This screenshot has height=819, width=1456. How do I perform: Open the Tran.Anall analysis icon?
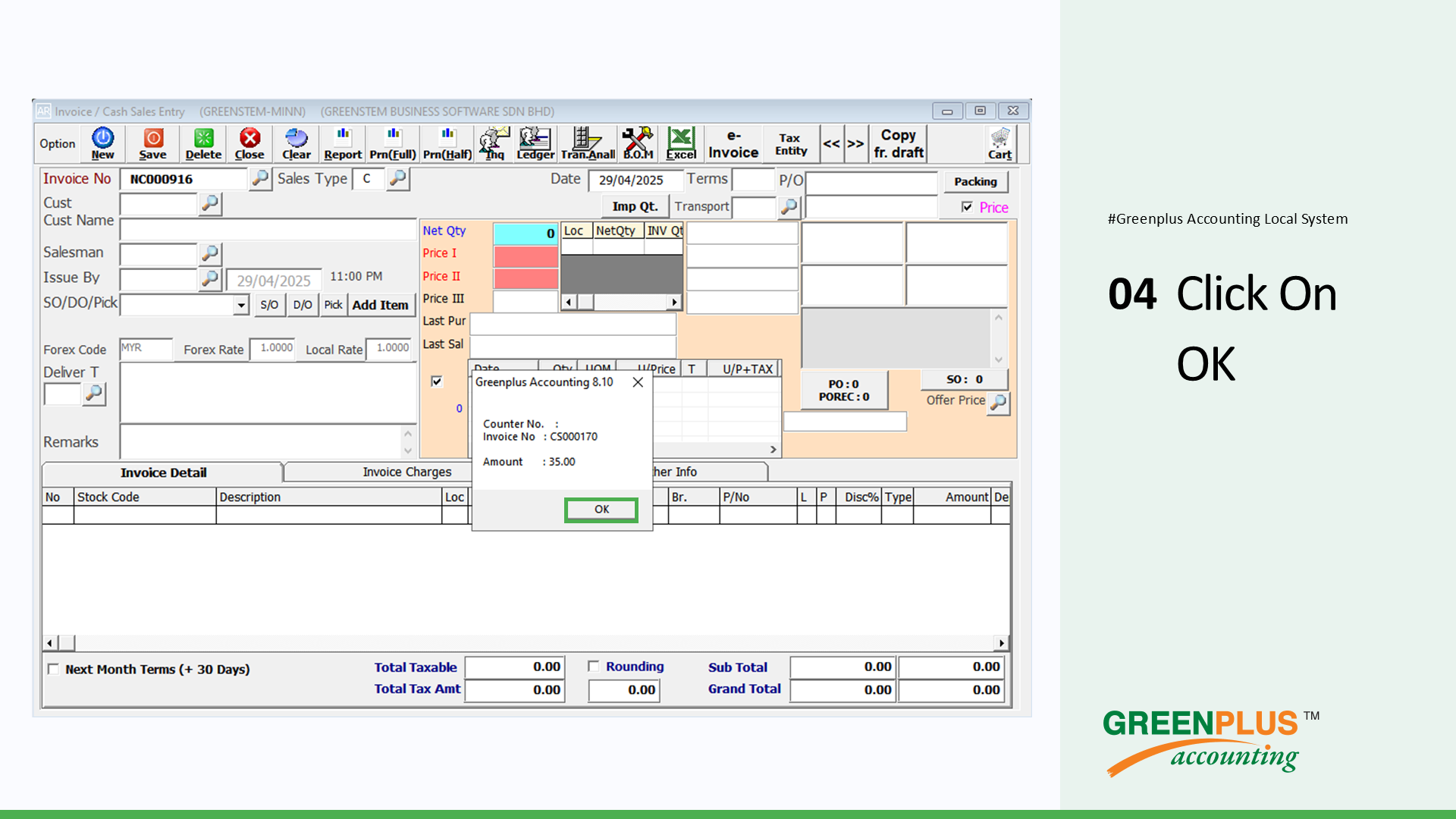click(588, 143)
